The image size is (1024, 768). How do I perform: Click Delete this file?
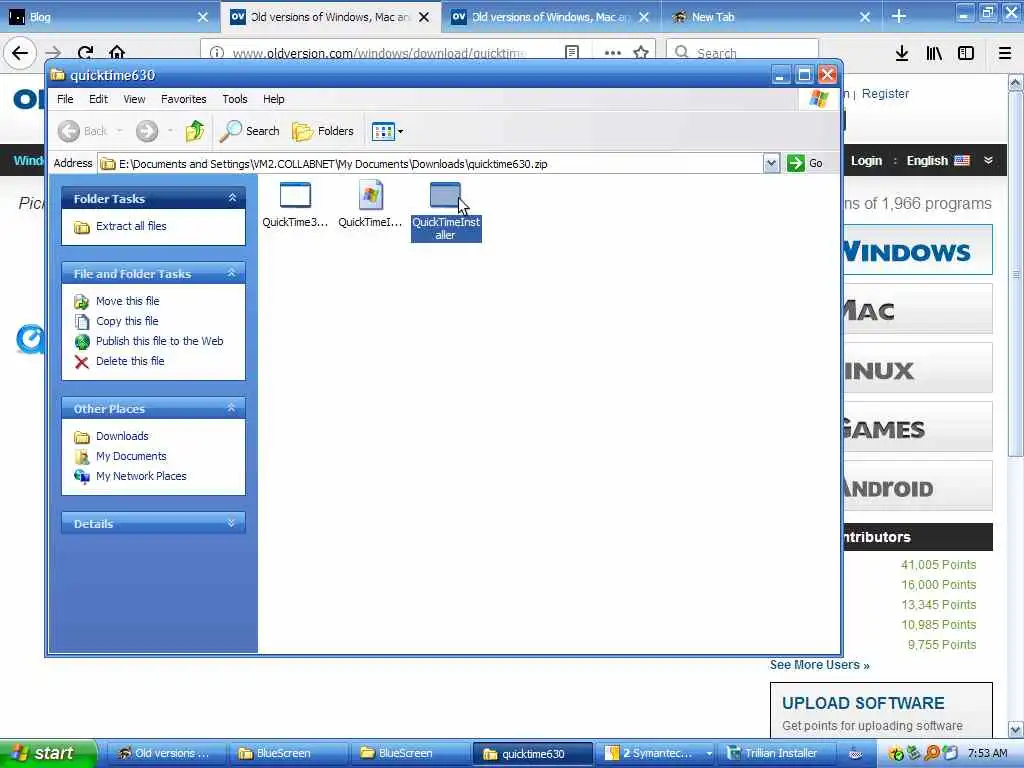click(130, 361)
